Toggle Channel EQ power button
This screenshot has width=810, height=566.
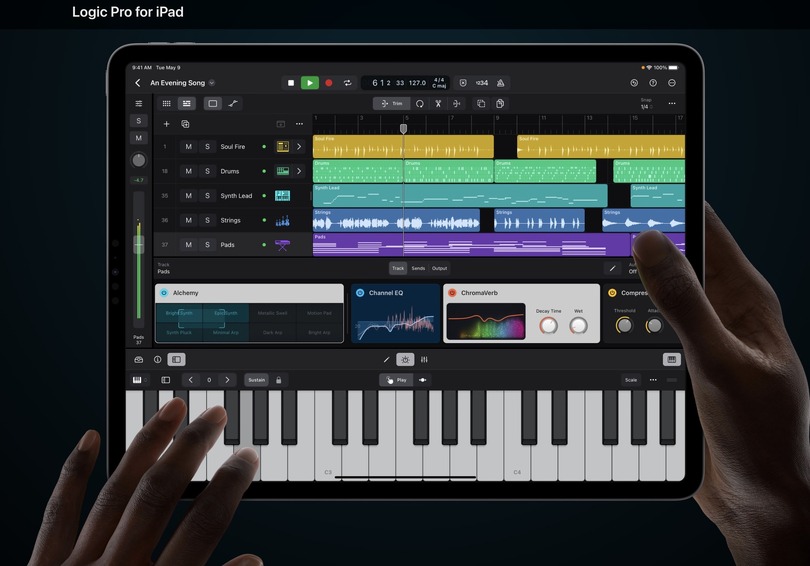360,293
